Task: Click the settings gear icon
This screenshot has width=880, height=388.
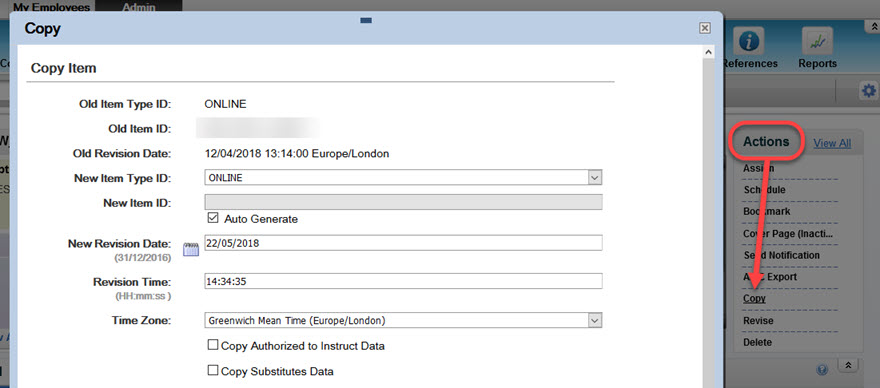Action: pos(869,90)
